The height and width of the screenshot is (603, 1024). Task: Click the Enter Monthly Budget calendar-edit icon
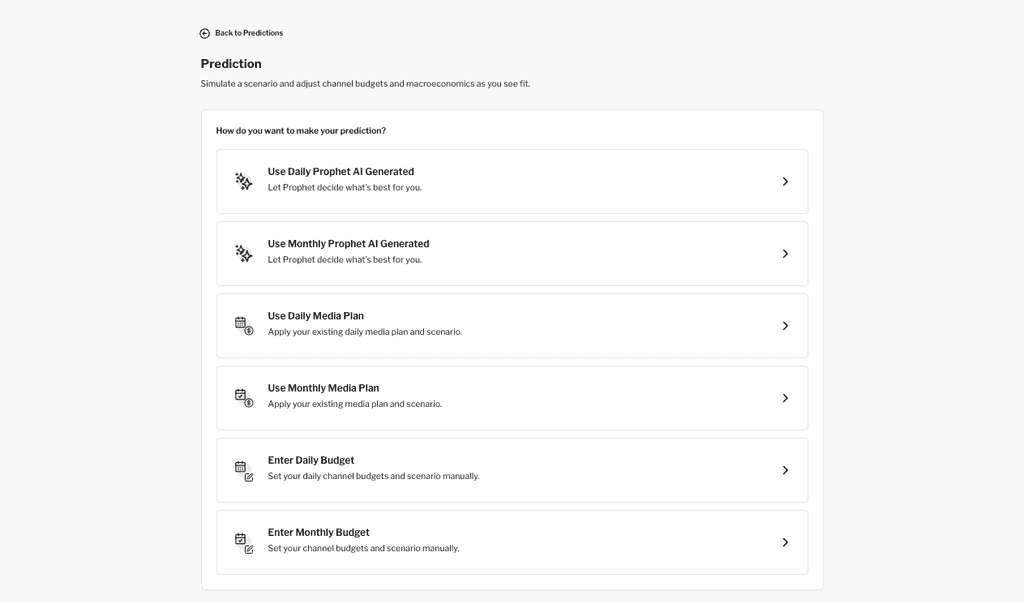(244, 542)
